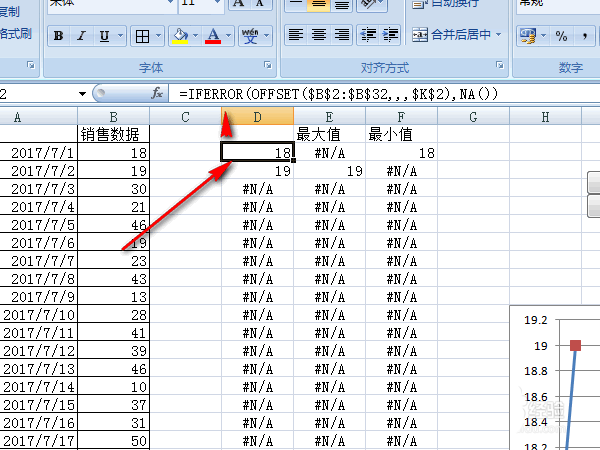Toggle Italic formatting button
600x450 pixels.
click(81, 36)
